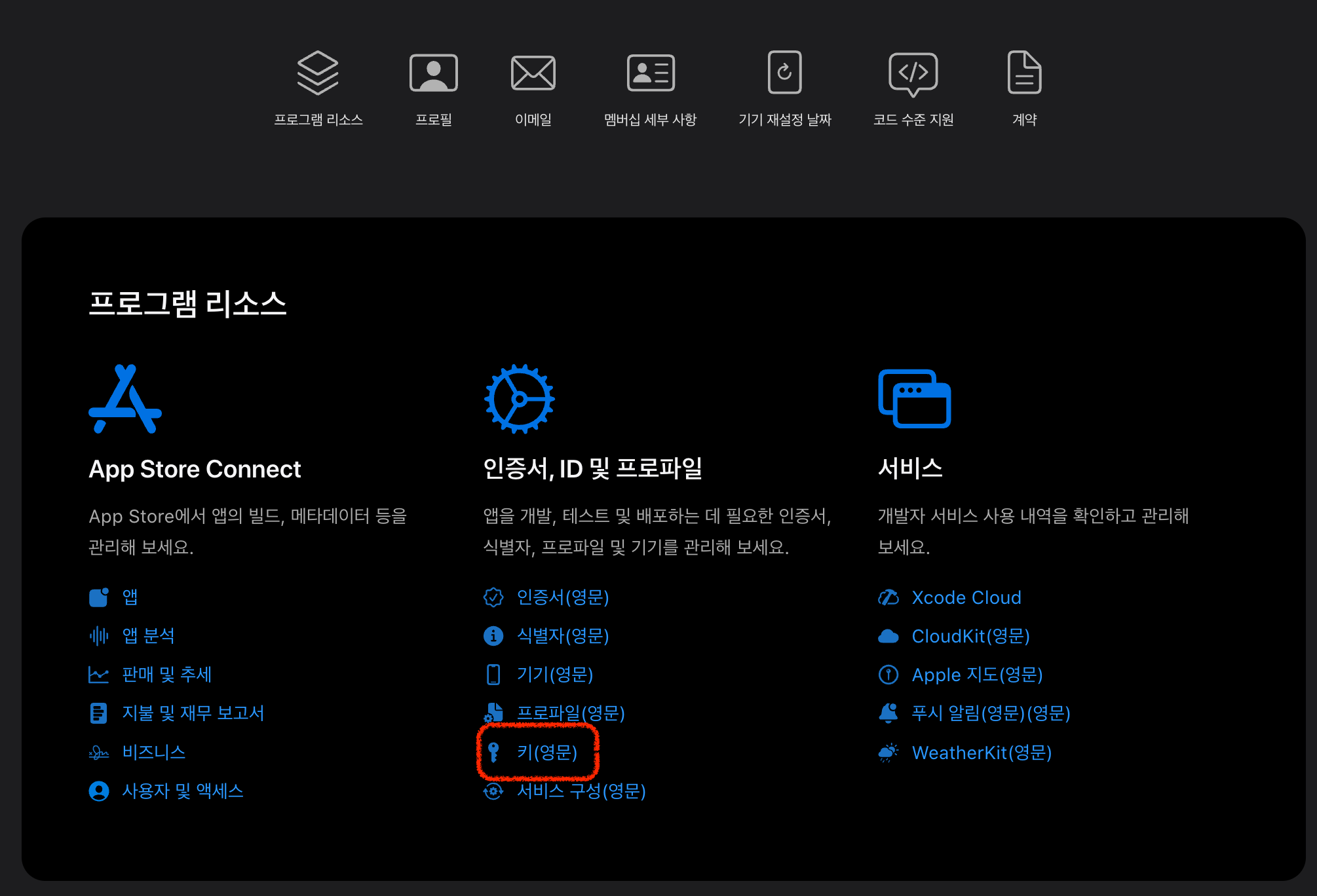Open the 기기 재설정 날짜 tab label
The image size is (1317, 896).
click(785, 119)
